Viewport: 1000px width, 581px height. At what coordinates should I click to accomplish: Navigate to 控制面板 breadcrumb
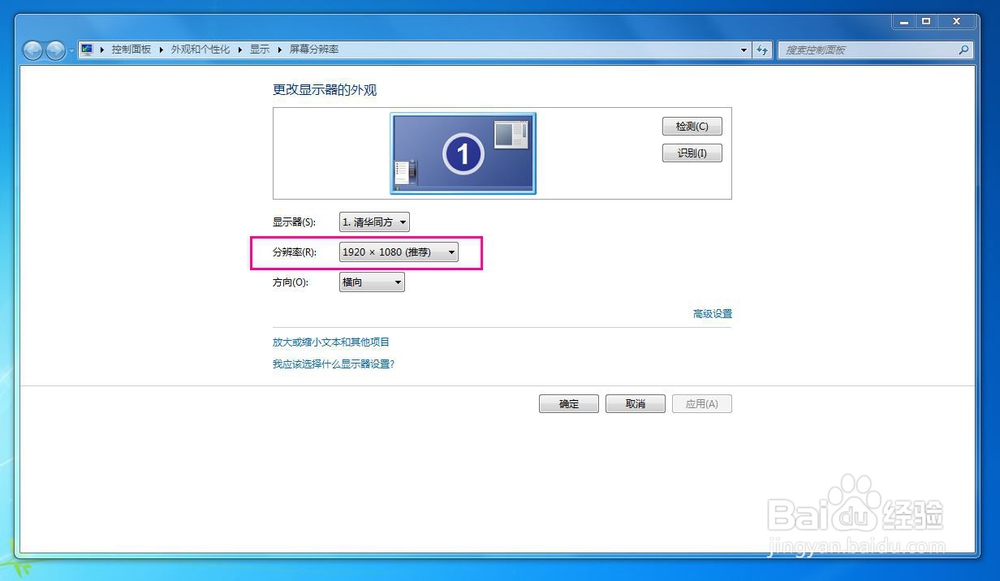(x=131, y=49)
